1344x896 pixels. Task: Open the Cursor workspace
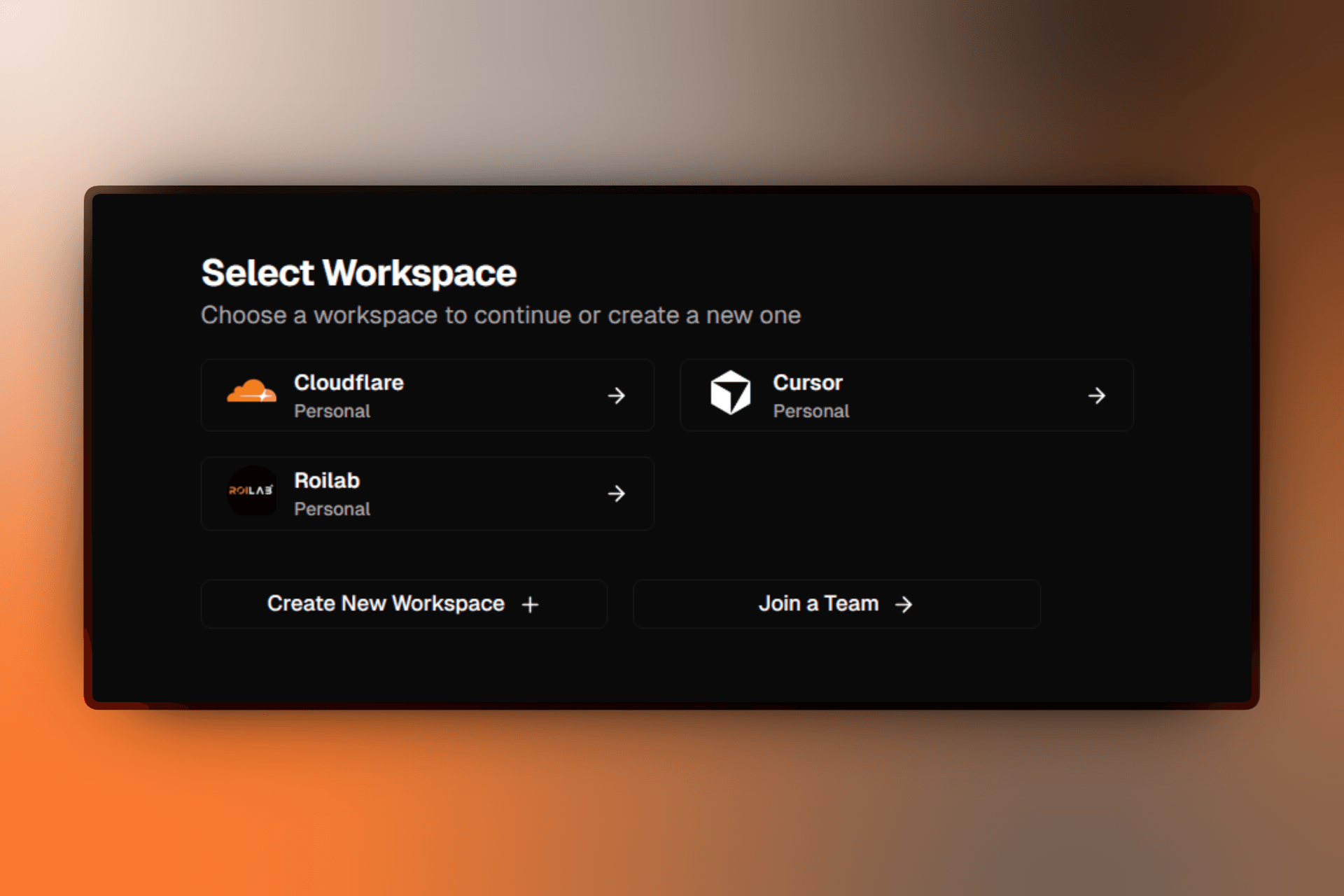(x=906, y=395)
